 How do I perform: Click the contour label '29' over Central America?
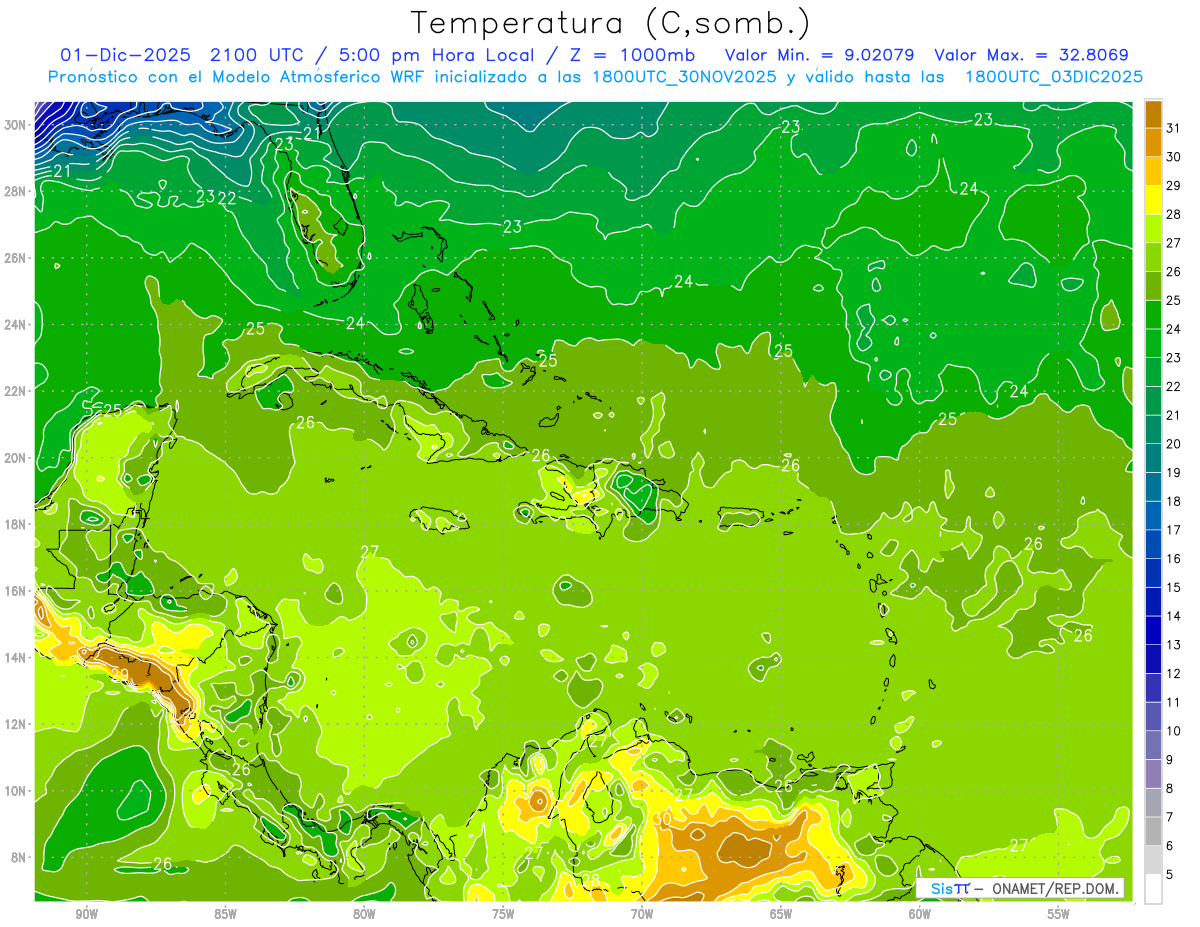click(119, 676)
